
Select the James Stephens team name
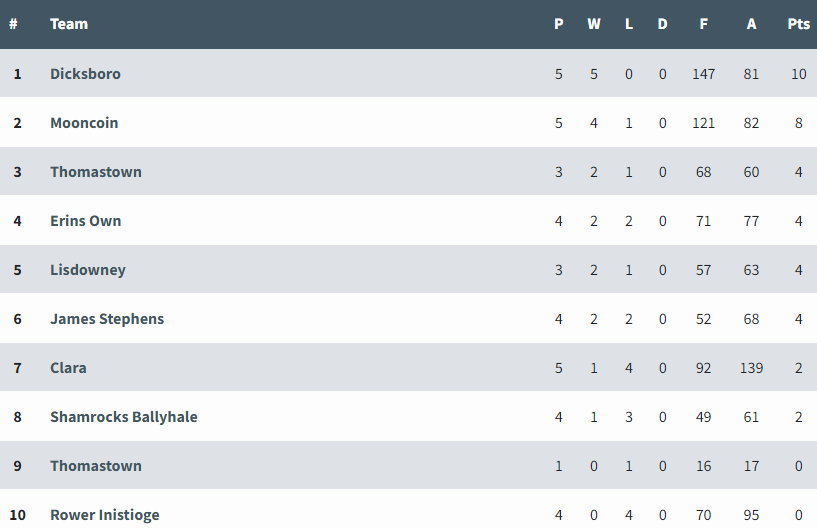click(107, 319)
